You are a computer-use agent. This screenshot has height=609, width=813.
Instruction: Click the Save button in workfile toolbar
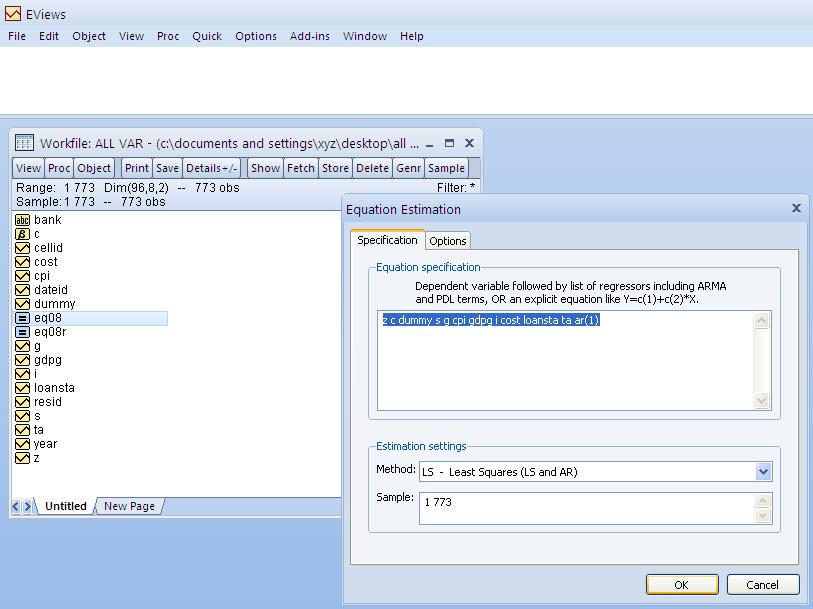(167, 168)
